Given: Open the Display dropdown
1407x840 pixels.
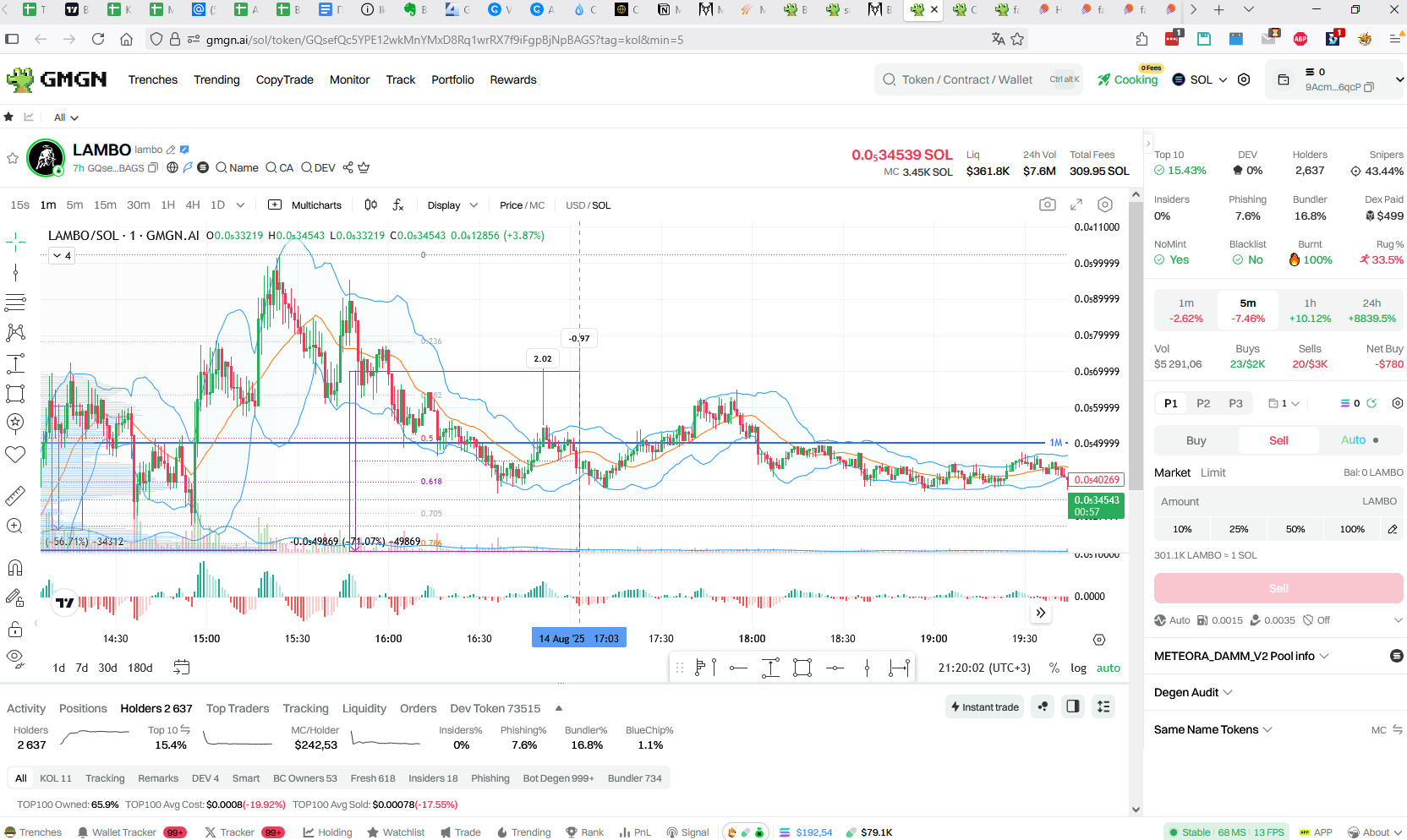Looking at the screenshot, I should pyautogui.click(x=452, y=205).
